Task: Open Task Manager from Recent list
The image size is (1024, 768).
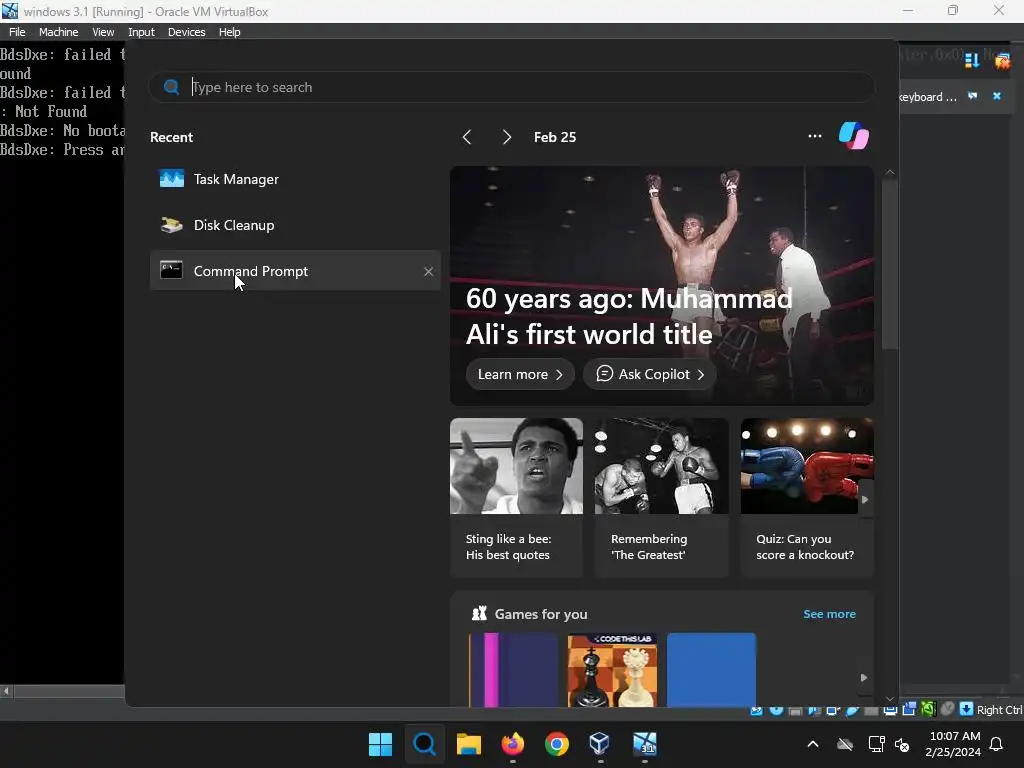Action: click(x=295, y=179)
